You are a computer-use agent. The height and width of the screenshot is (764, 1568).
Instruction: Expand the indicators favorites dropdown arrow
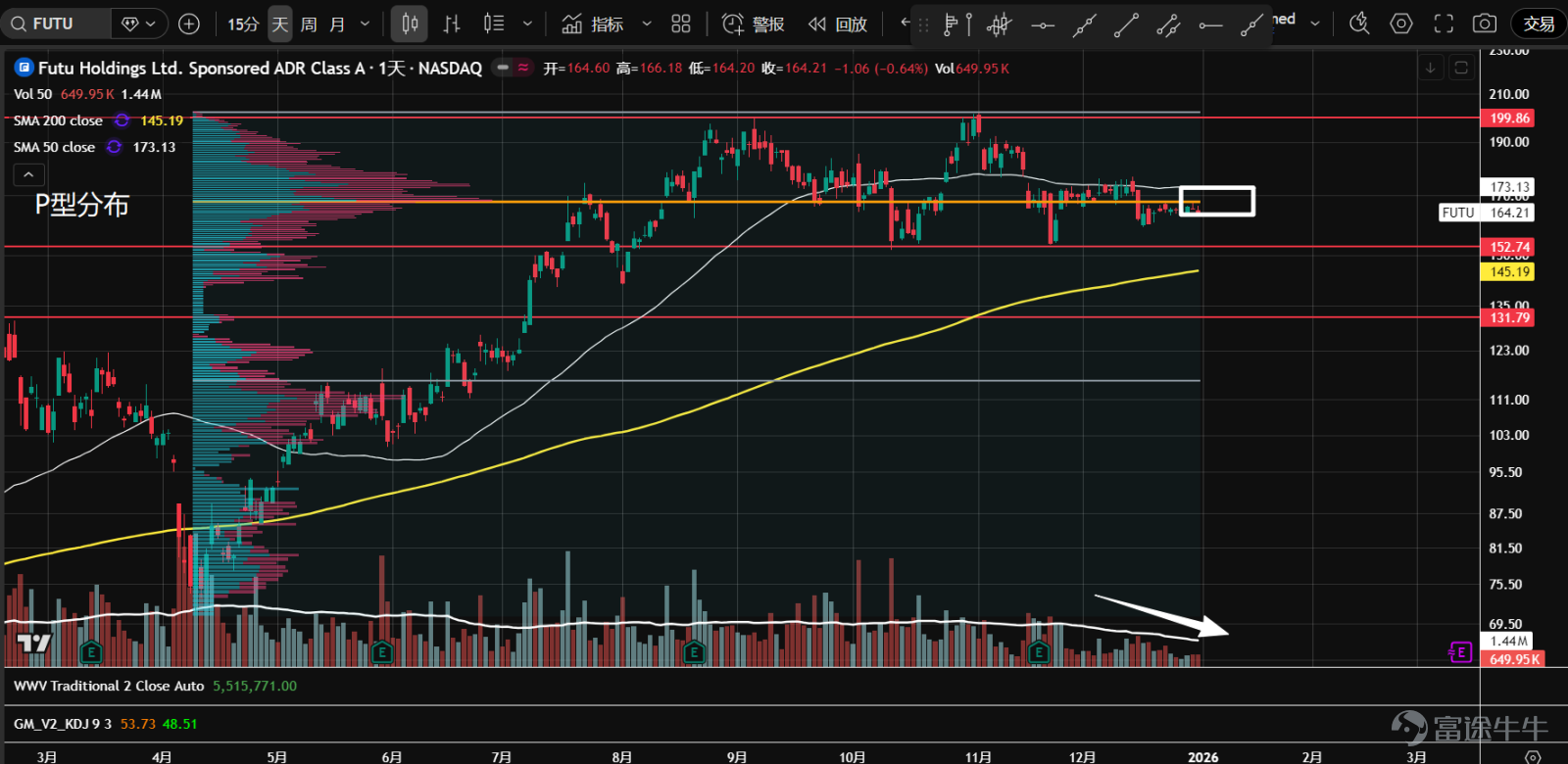pos(647,24)
